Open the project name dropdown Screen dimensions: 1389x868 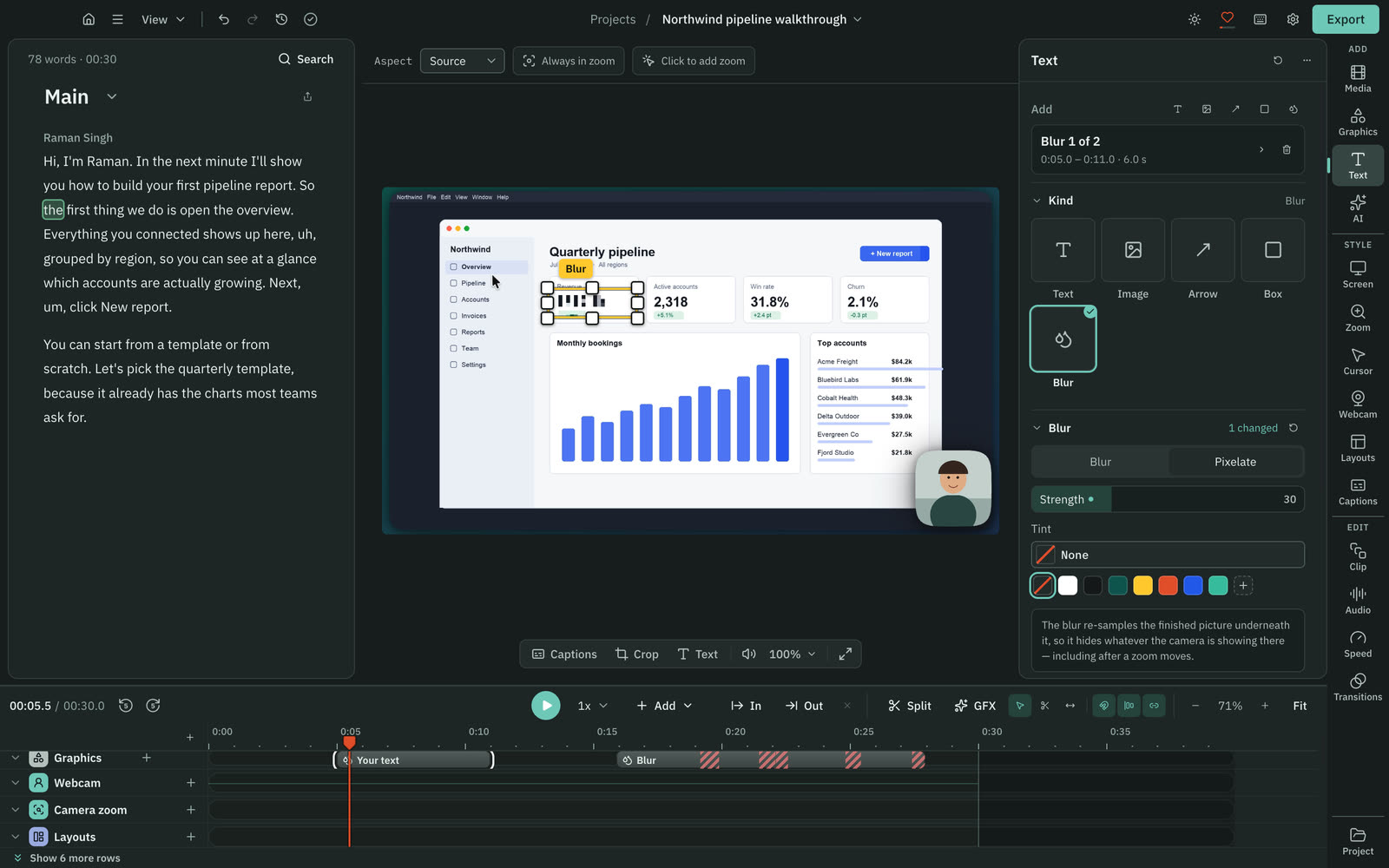[x=761, y=19]
